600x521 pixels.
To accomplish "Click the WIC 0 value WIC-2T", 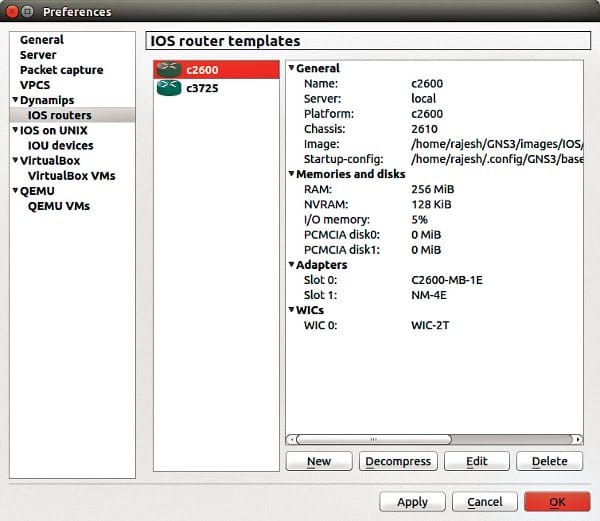I will (x=430, y=325).
